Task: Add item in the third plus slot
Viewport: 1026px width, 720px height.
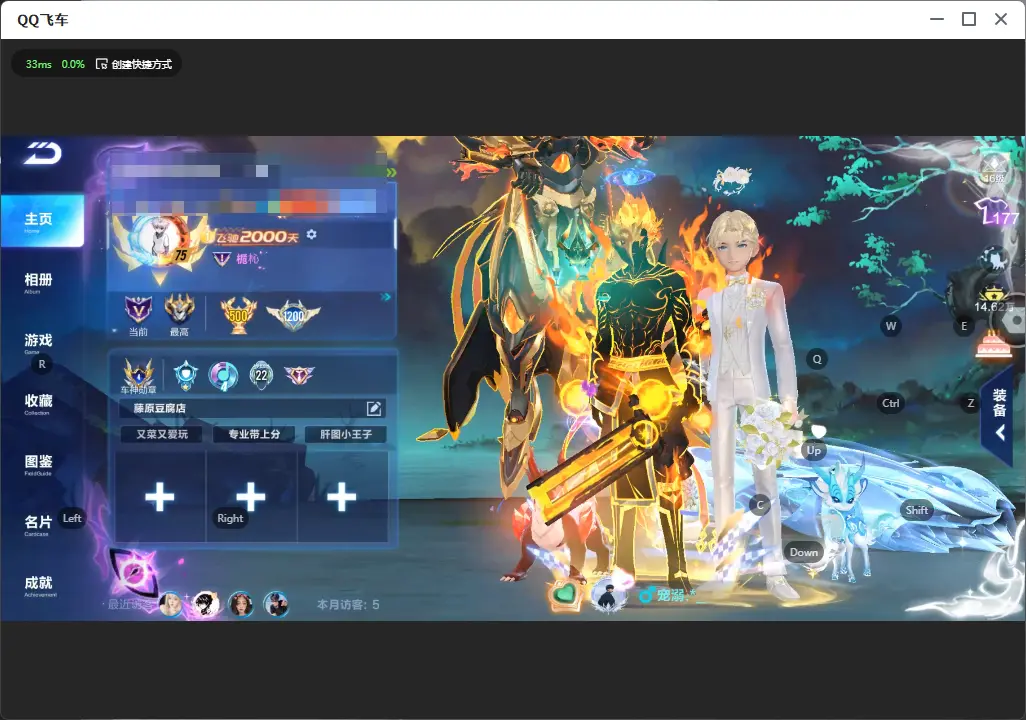Action: click(x=342, y=497)
